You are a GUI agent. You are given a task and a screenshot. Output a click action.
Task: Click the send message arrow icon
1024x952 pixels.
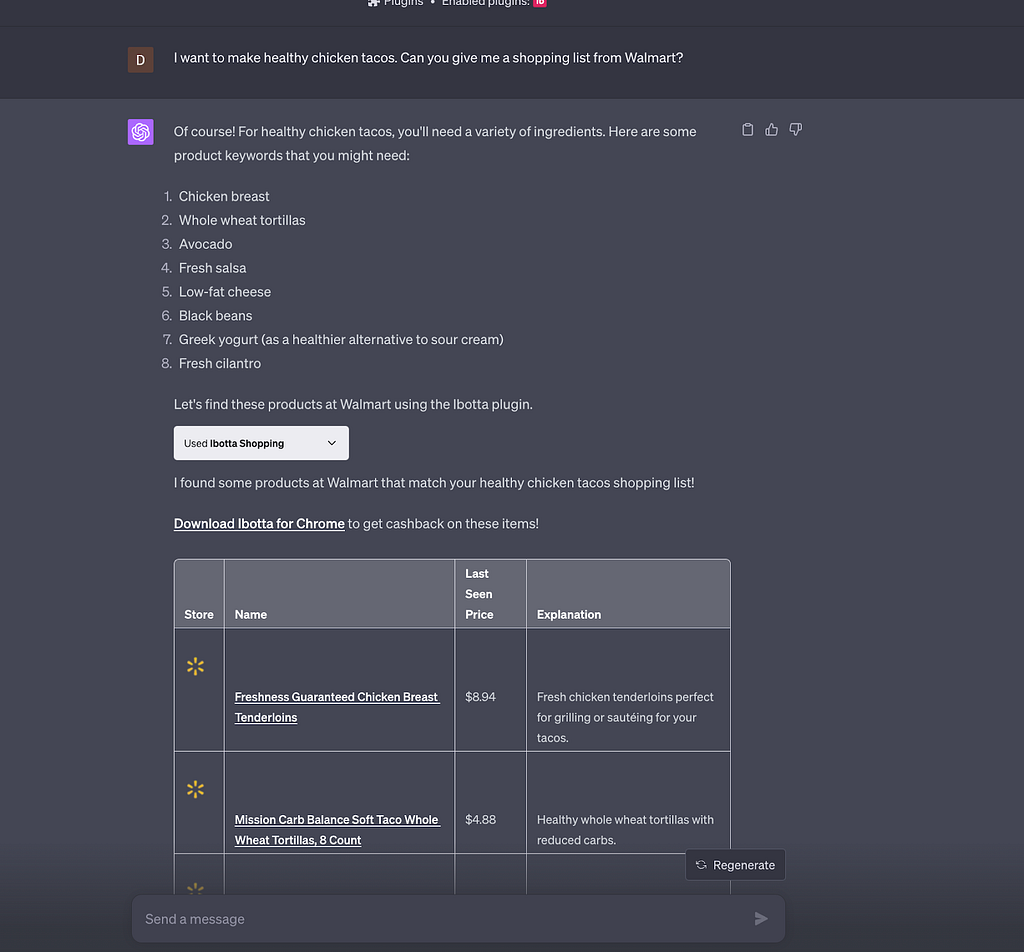pyautogui.click(x=761, y=919)
